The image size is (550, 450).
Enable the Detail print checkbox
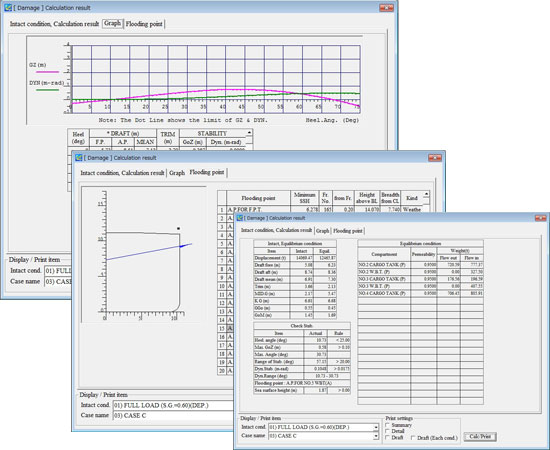[388, 431]
